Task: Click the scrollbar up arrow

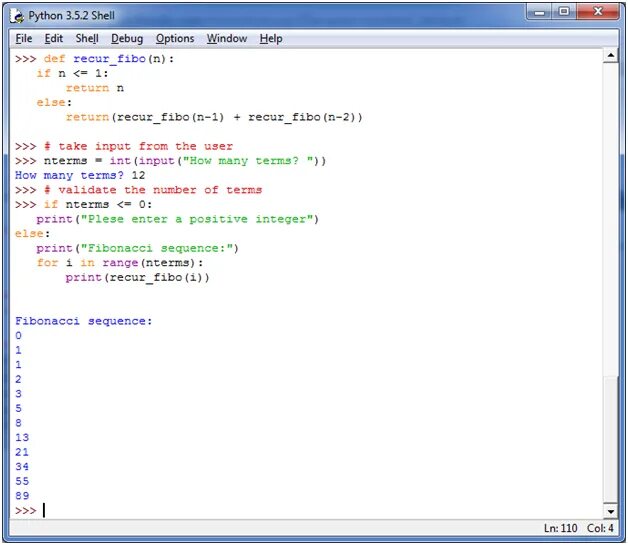Action: point(610,55)
